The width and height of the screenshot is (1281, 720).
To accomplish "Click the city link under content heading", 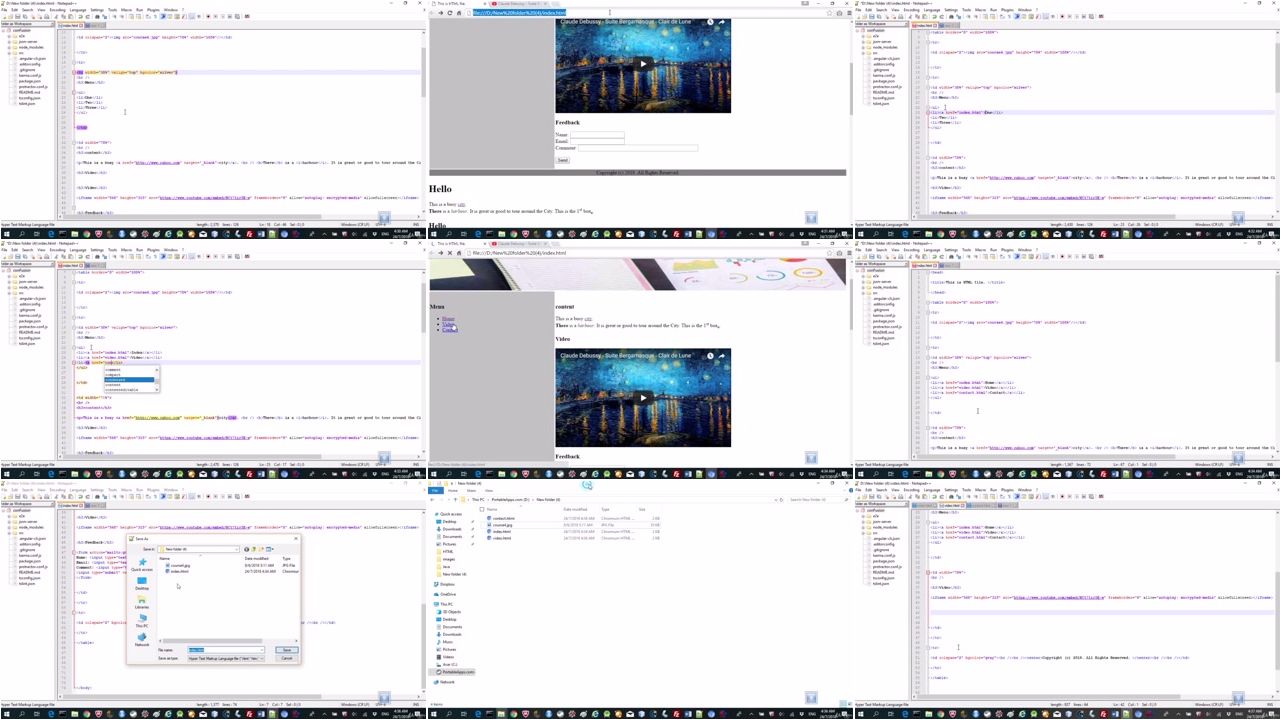I will click(x=588, y=319).
